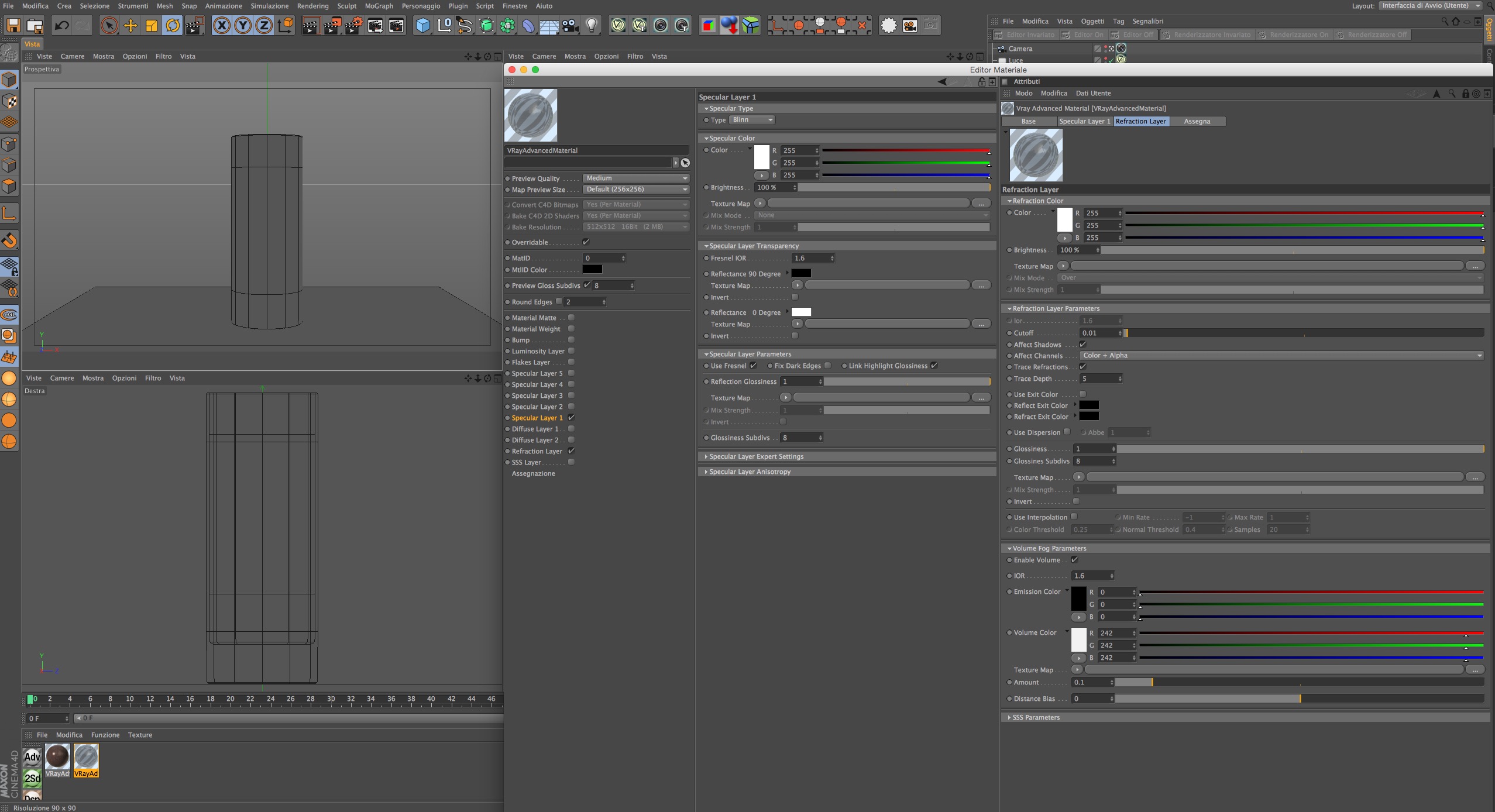Select the brown VRayAd material thumbnail
Image resolution: width=1495 pixels, height=812 pixels.
pyautogui.click(x=57, y=757)
